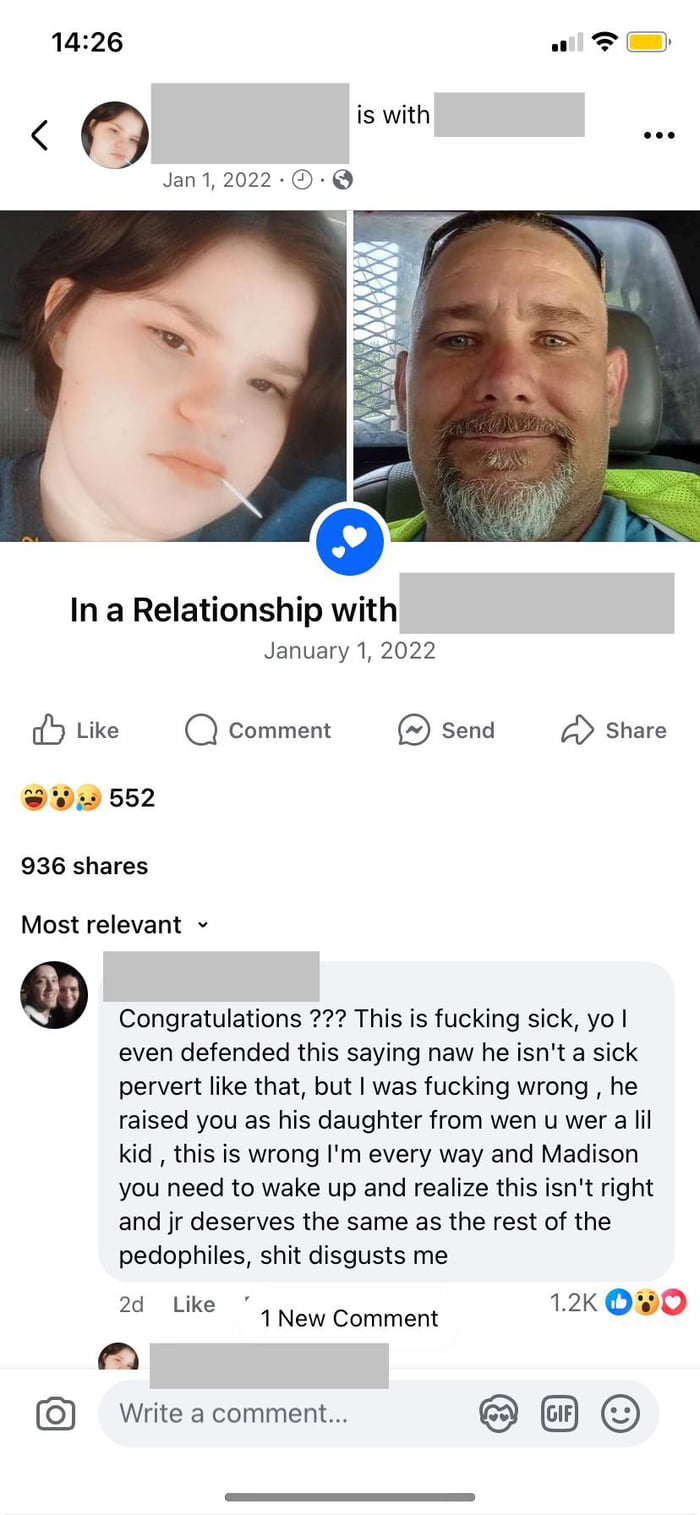
Task: Tap the camera icon in comment bar
Action: pos(55,1414)
